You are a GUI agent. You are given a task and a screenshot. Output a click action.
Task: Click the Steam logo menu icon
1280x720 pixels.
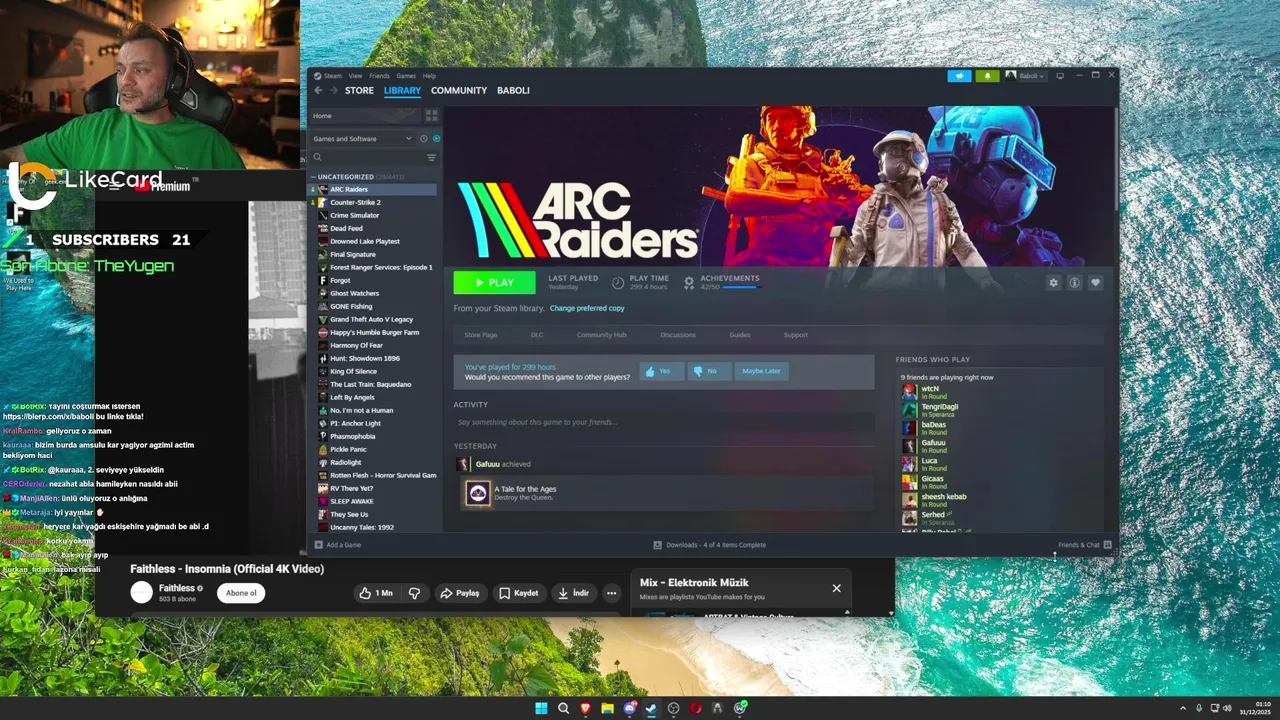pos(316,76)
